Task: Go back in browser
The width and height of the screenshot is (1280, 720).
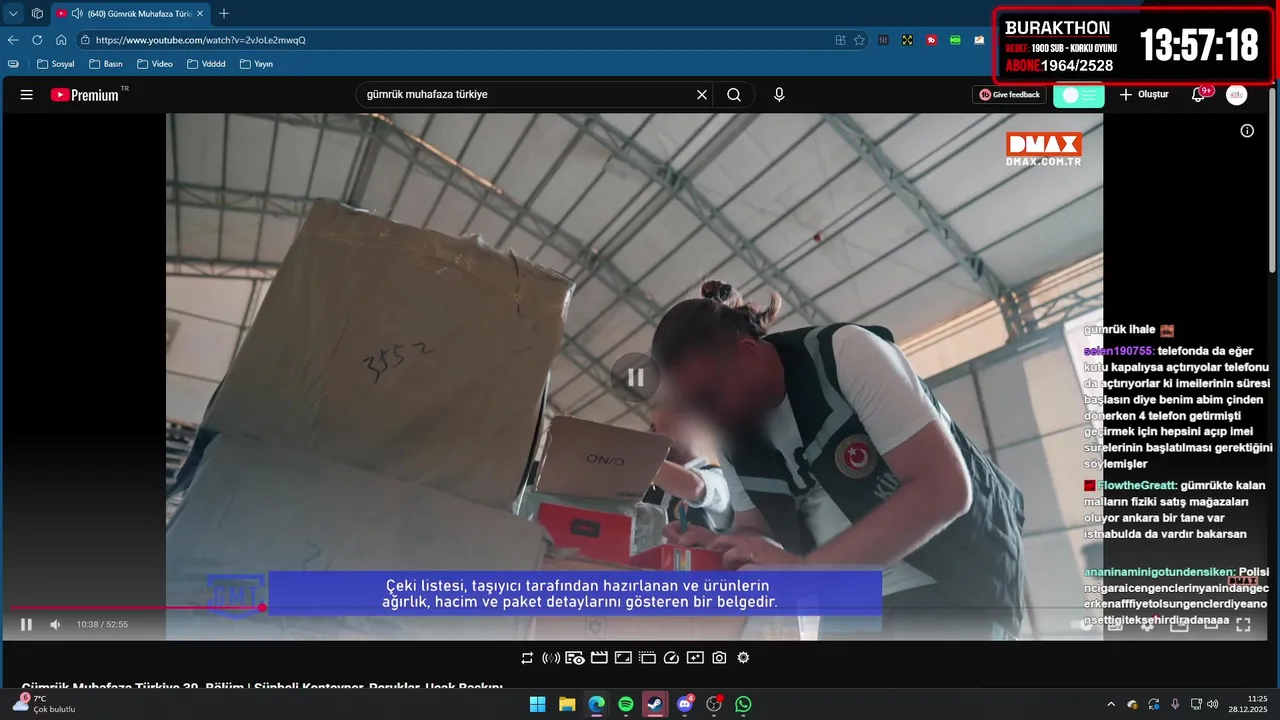Action: (13, 40)
